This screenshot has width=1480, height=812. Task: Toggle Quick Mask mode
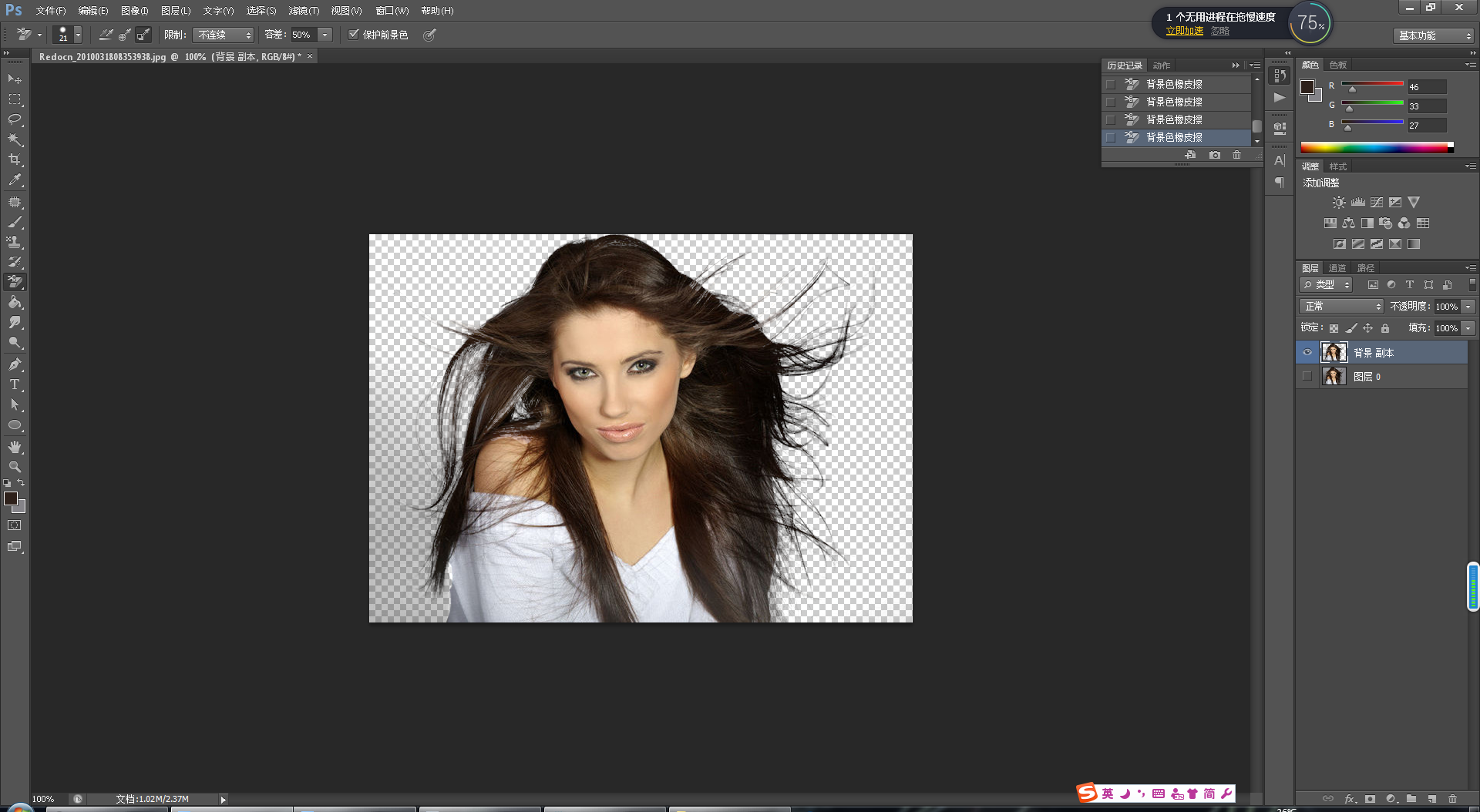[15, 525]
